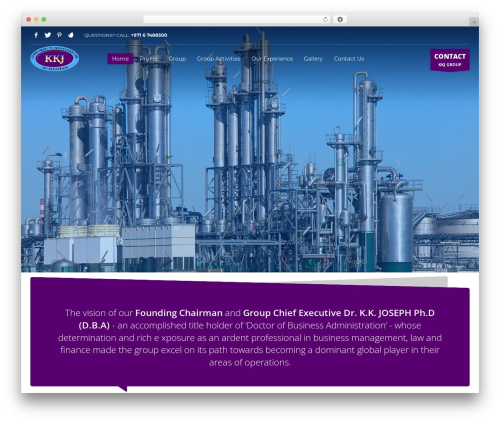Open the Facebook social icon
This screenshot has height=423, width=500.
(x=36, y=35)
